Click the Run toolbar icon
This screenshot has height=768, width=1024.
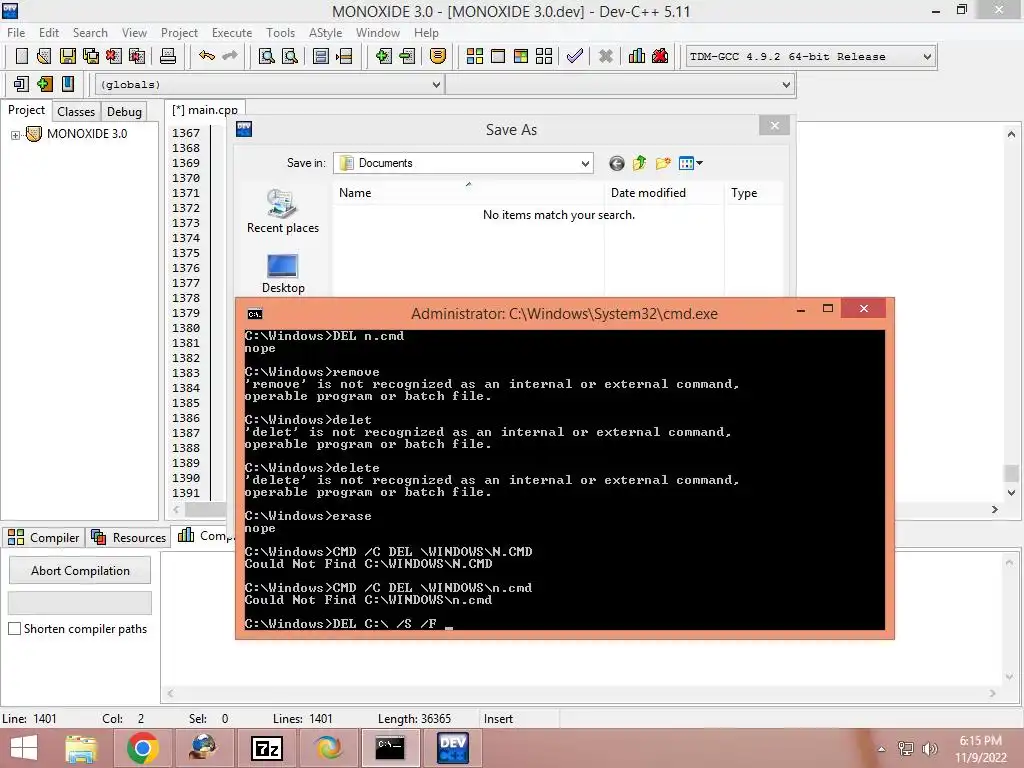498,56
